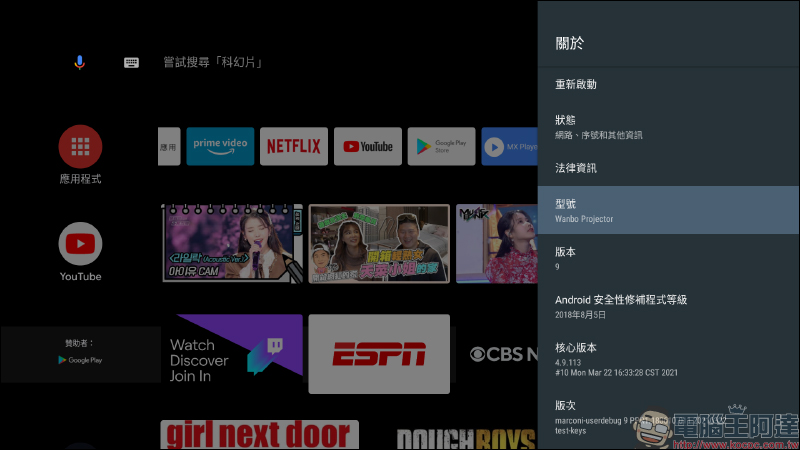Open the red Apps launcher icon
The width and height of the screenshot is (800, 450).
pyautogui.click(x=80, y=146)
